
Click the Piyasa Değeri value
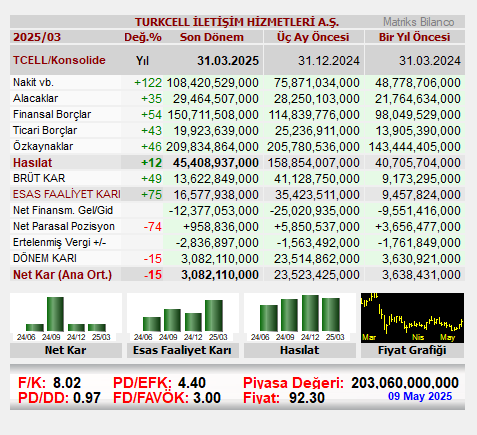tap(405, 383)
